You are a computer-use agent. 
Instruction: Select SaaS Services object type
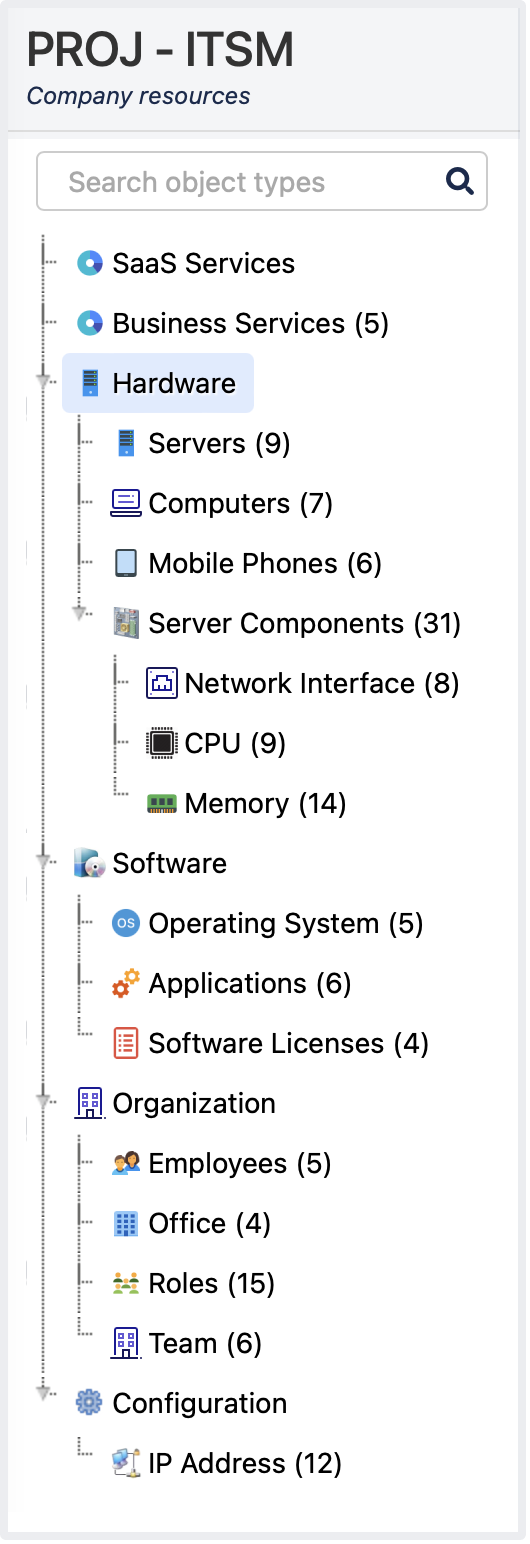click(x=204, y=263)
